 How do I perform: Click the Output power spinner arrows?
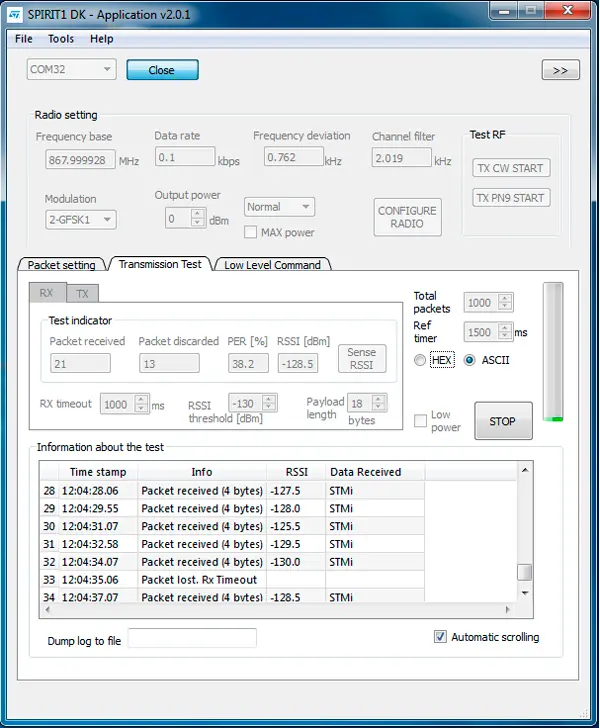click(x=197, y=218)
